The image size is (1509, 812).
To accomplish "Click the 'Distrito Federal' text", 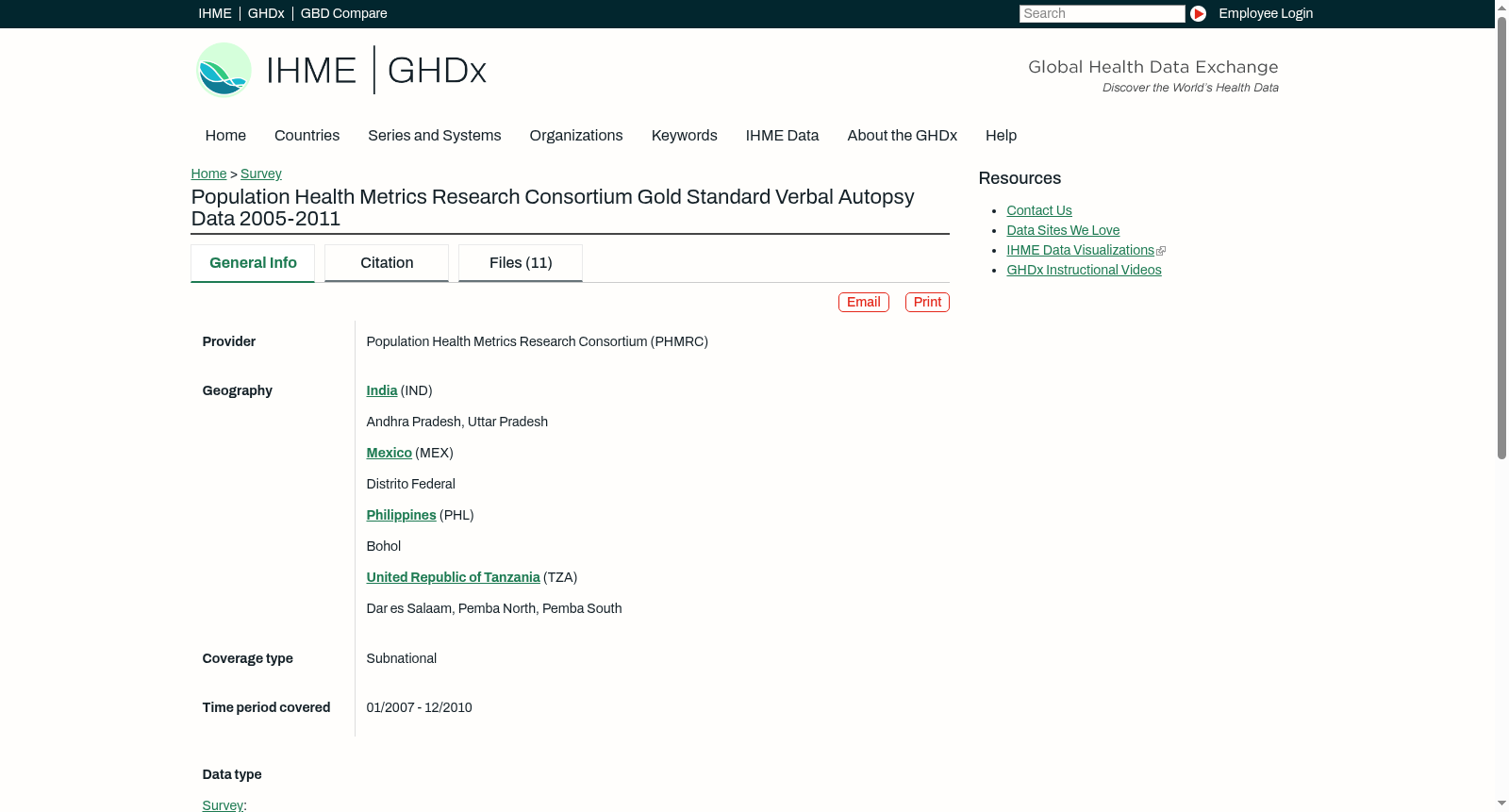I will pyautogui.click(x=410, y=484).
